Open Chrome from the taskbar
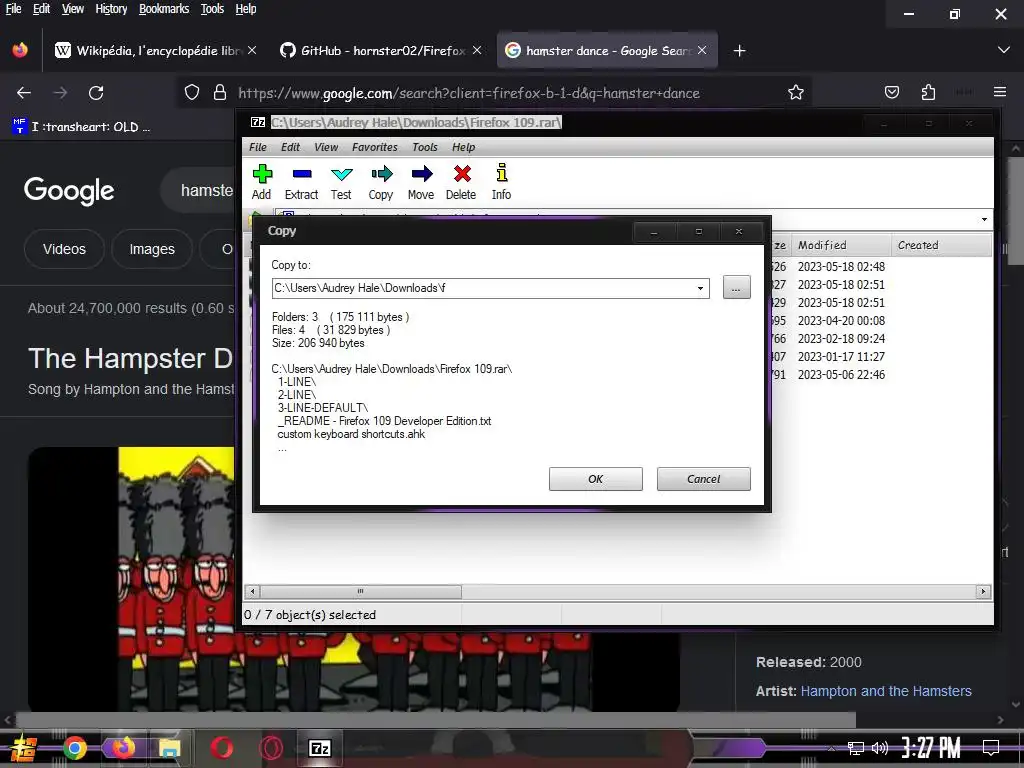 click(74, 748)
